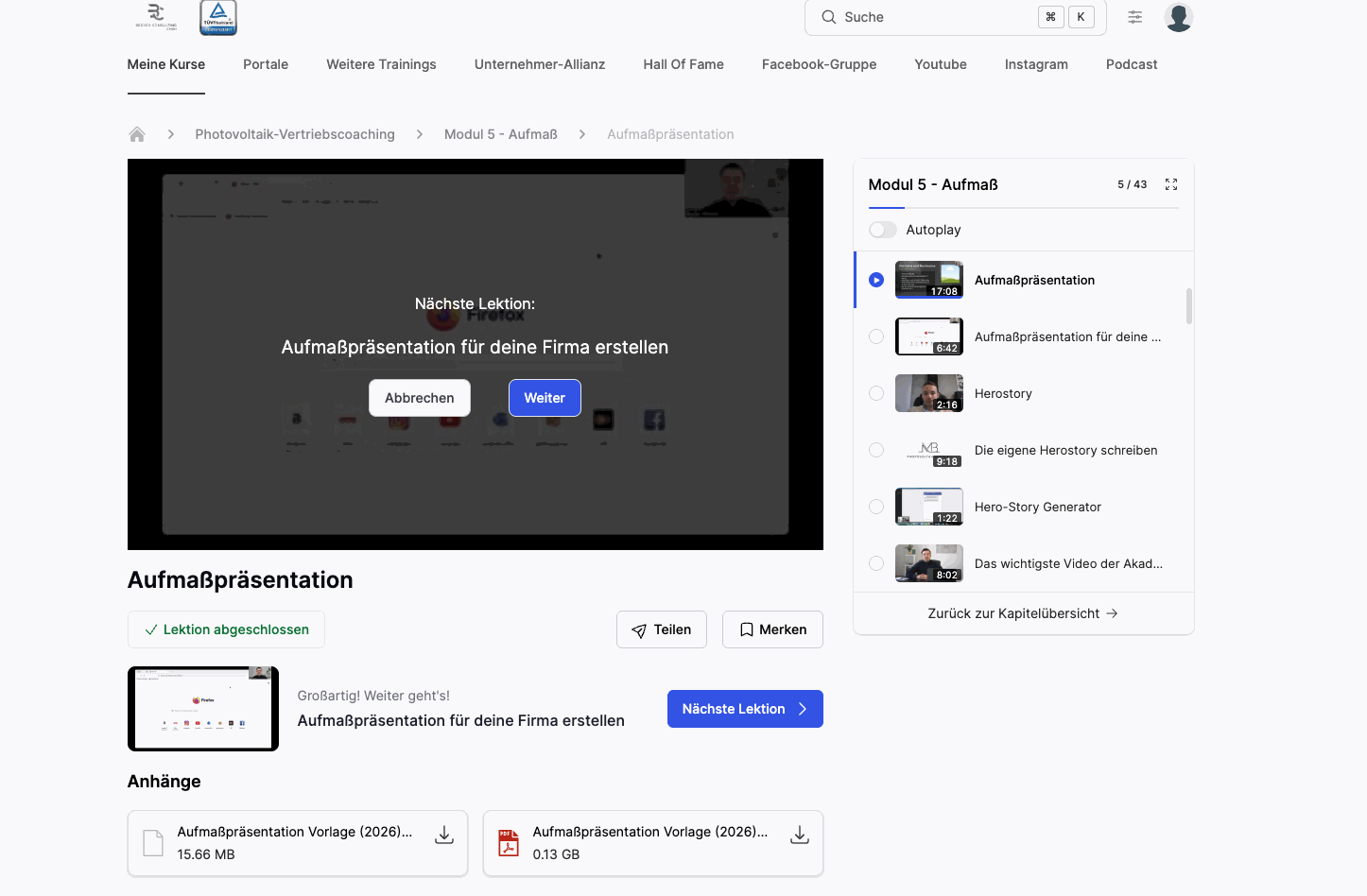Select the Herostory lesson radio button
This screenshot has height=896, width=1367.
[x=876, y=393]
